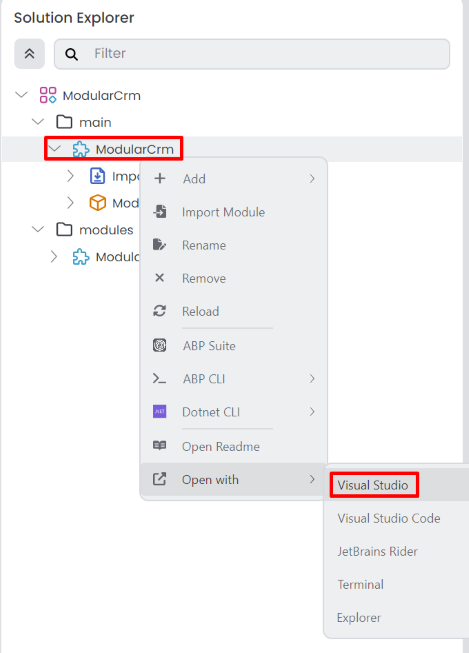Choose Open Readme from the context menu
Screen dimensions: 469x653
pos(234,446)
